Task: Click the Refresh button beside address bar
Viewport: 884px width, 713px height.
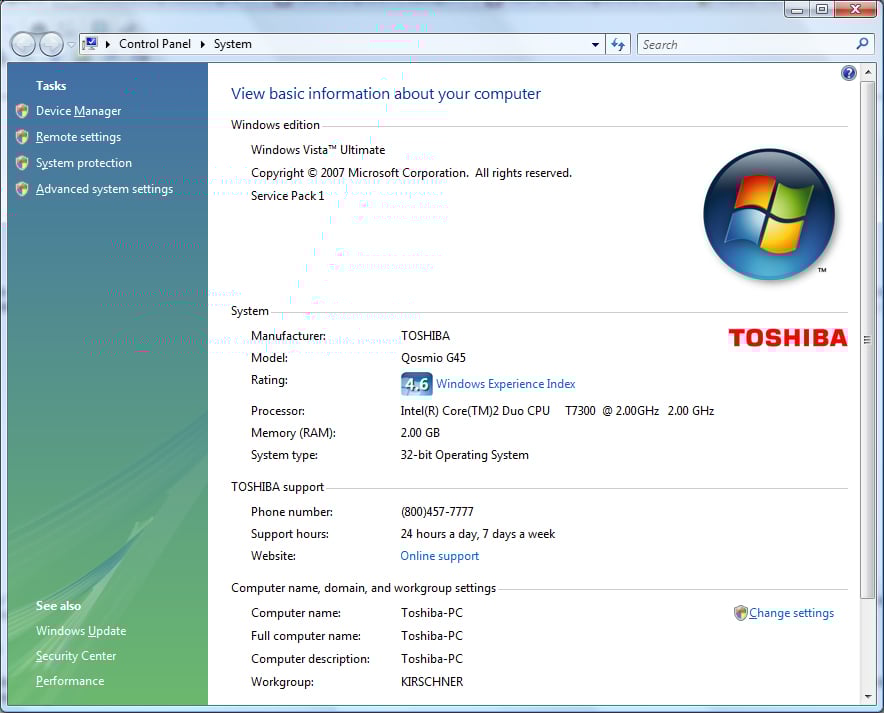Action: [618, 45]
